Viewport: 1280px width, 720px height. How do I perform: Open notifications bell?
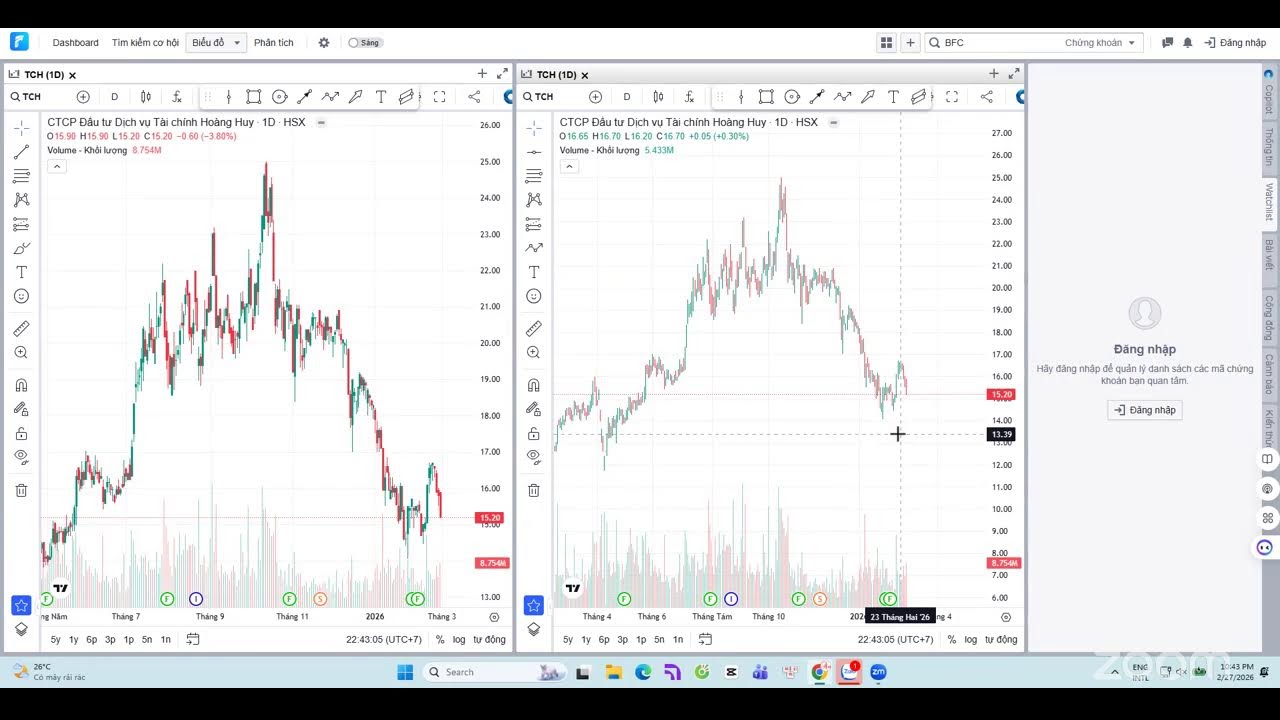pyautogui.click(x=1188, y=43)
